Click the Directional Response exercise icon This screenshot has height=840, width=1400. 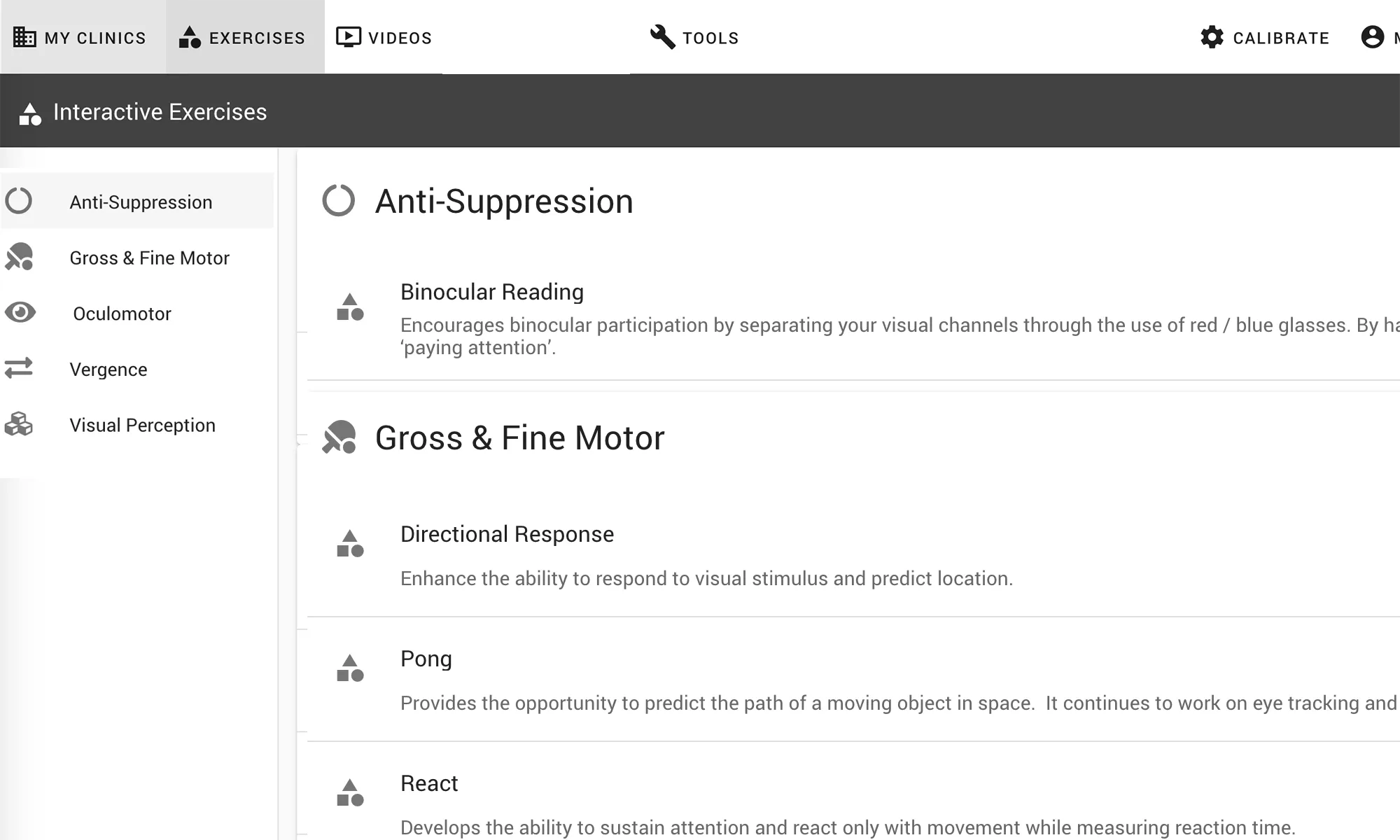(x=350, y=544)
